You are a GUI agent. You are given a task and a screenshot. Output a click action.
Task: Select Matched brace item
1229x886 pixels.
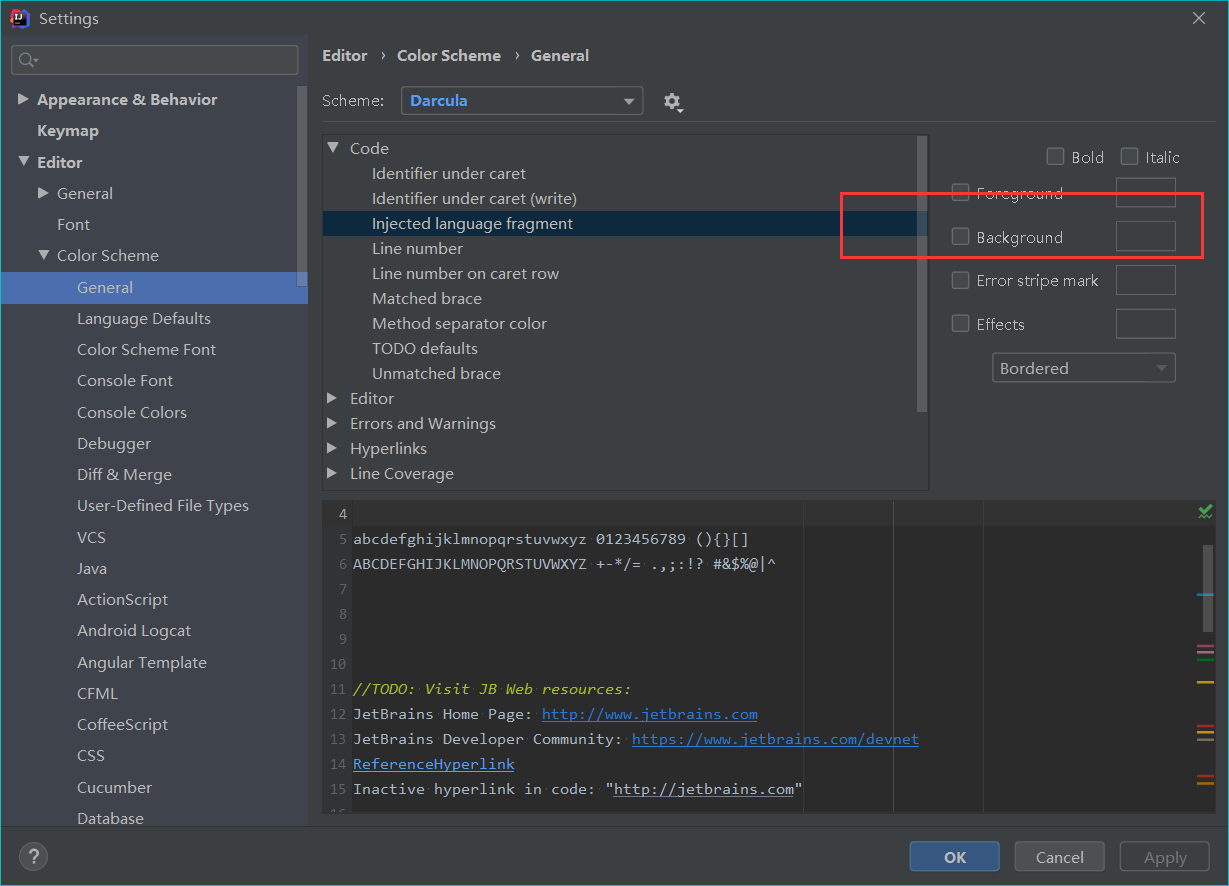427,299
